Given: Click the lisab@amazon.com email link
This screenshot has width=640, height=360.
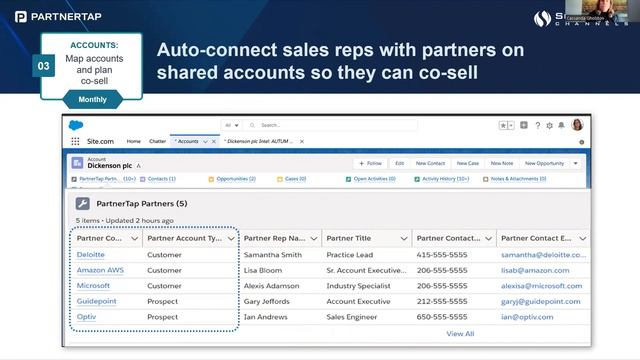Looking at the screenshot, I should [535, 270].
